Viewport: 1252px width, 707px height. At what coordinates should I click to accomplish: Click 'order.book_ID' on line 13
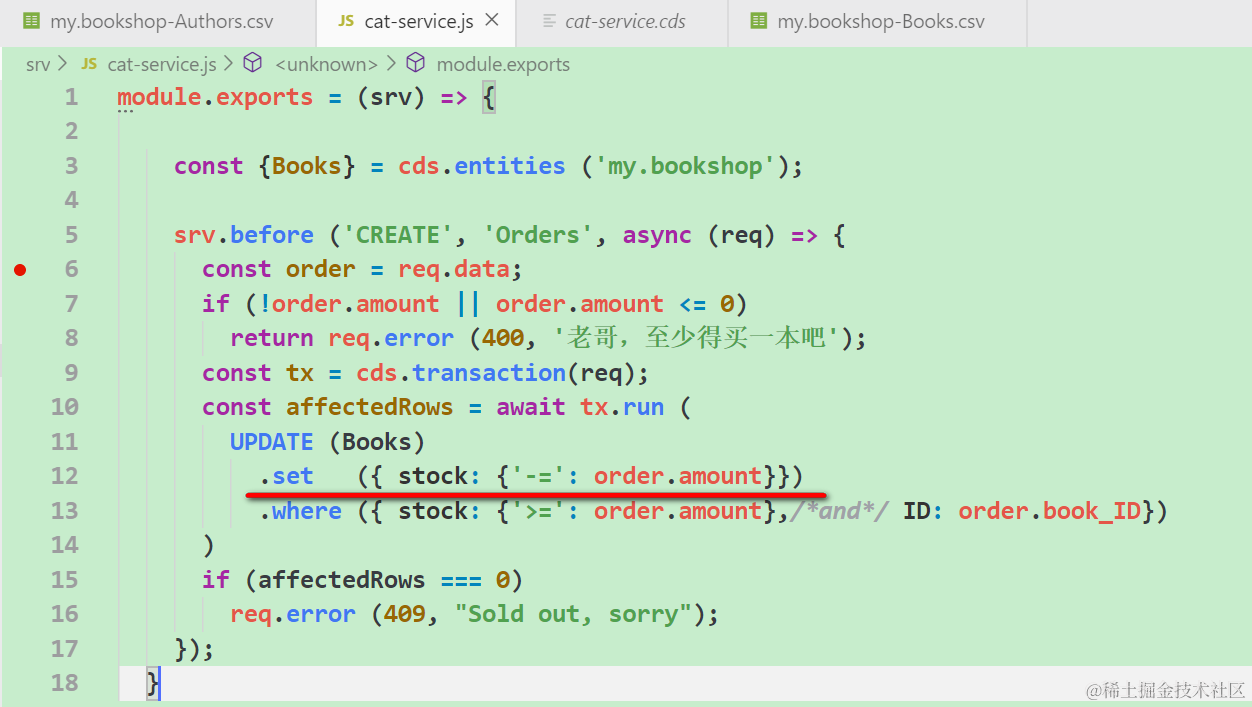pyautogui.click(x=1050, y=511)
